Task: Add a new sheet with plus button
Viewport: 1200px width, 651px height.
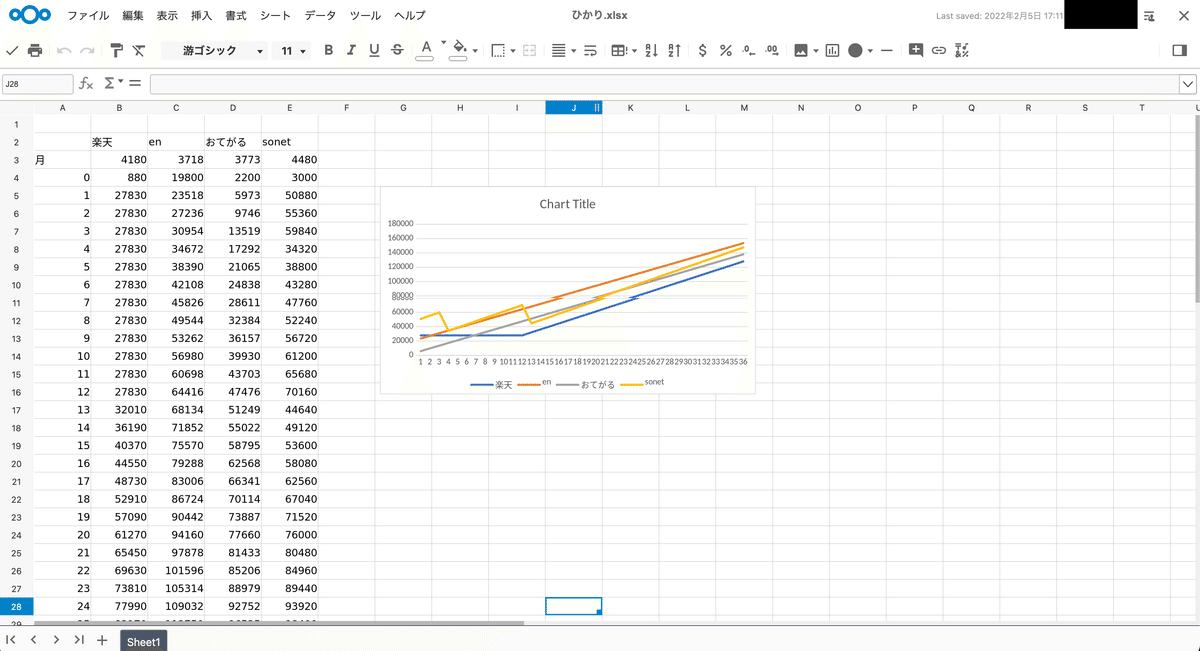Action: click(101, 640)
